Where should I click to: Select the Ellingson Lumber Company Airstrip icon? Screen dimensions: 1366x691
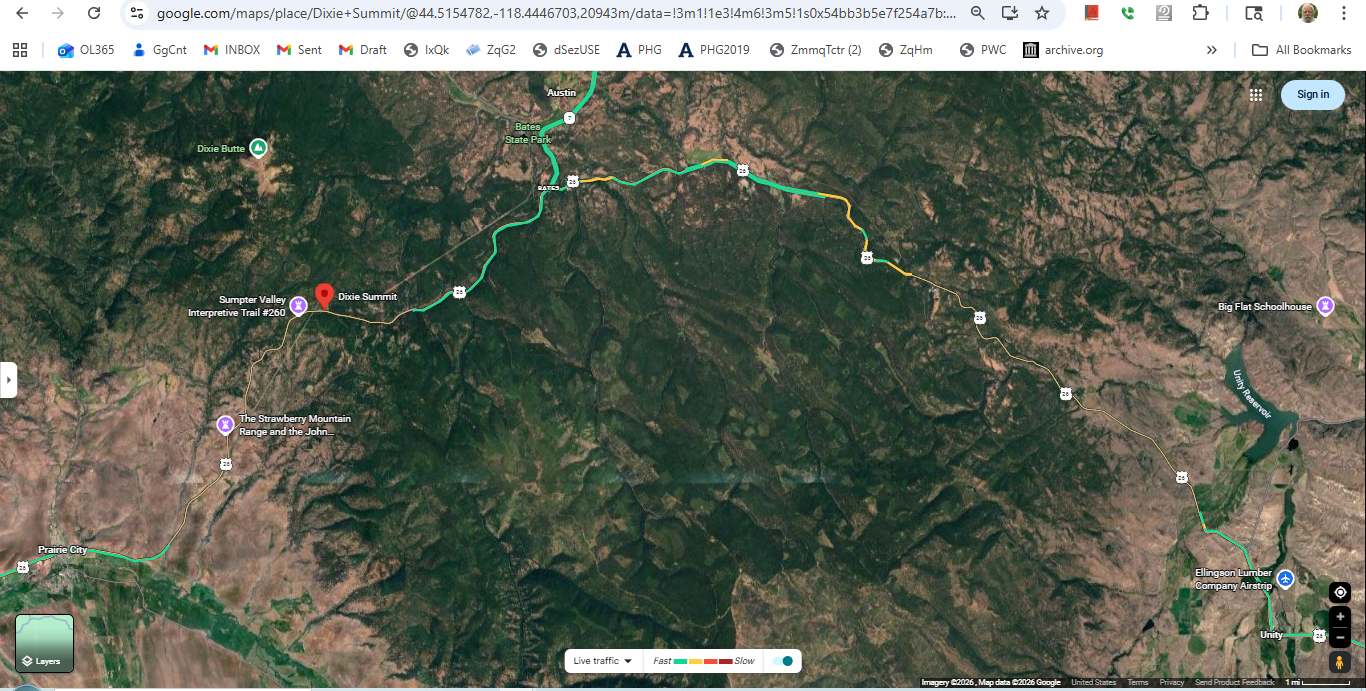coord(1286,579)
